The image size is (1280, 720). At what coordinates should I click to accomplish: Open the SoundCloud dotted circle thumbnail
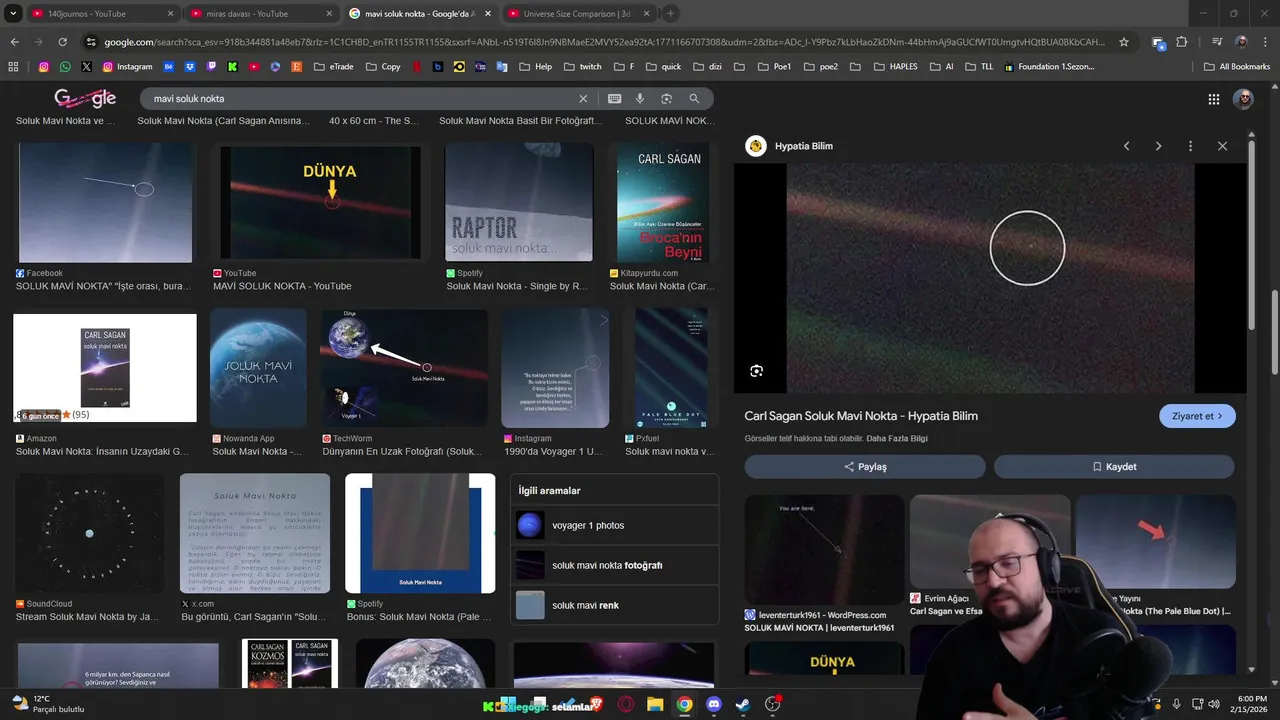click(x=90, y=534)
